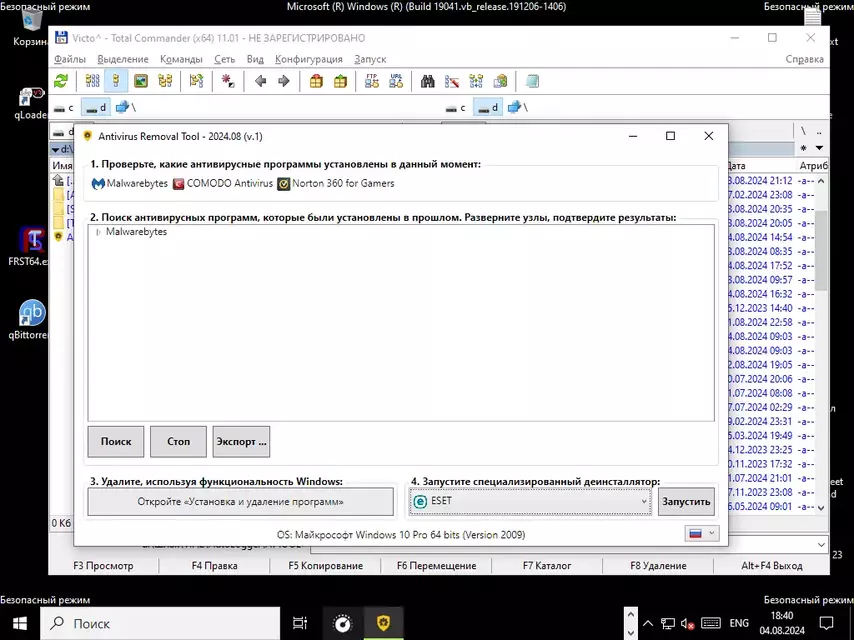The height and width of the screenshot is (640, 854).
Task: Open the Сеть menu
Action: click(224, 59)
